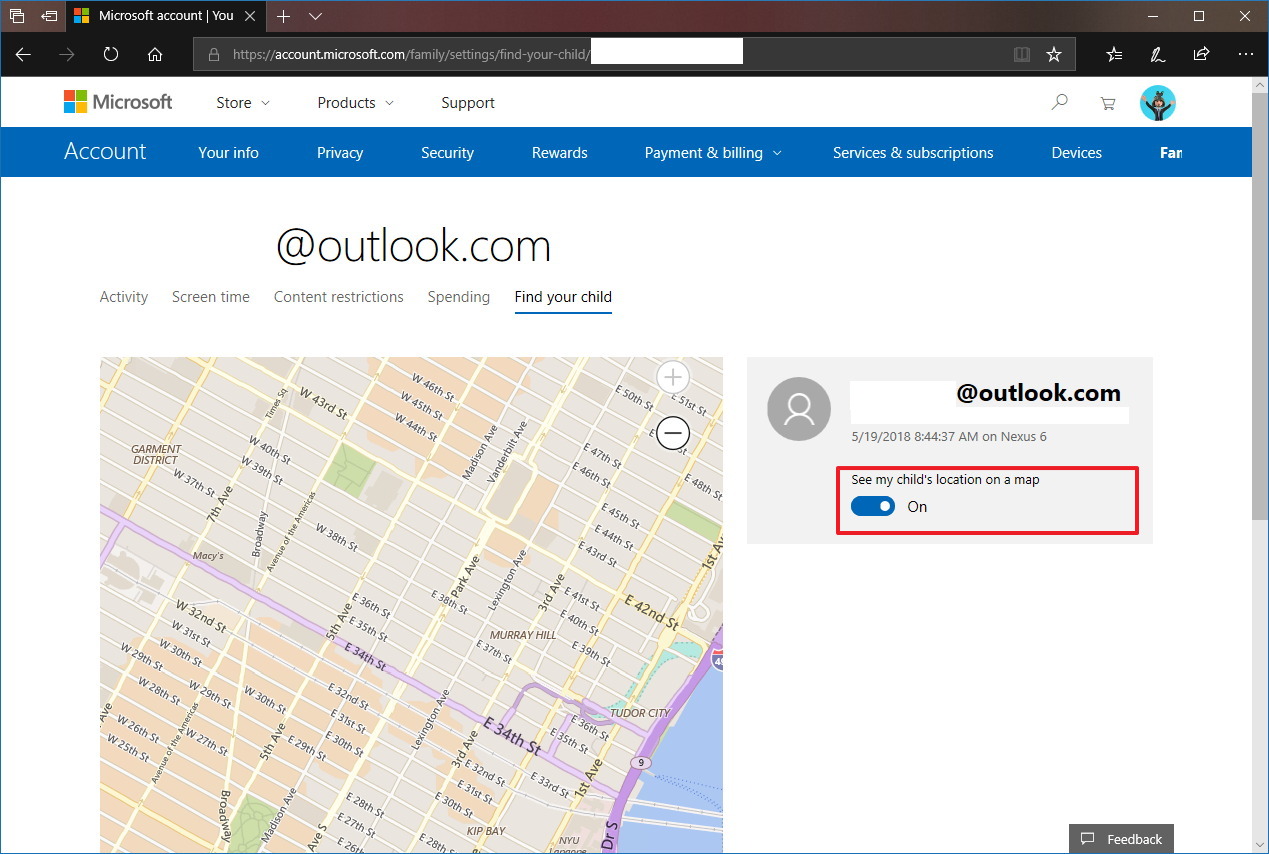
Task: Go to the Support page
Action: [x=467, y=102]
